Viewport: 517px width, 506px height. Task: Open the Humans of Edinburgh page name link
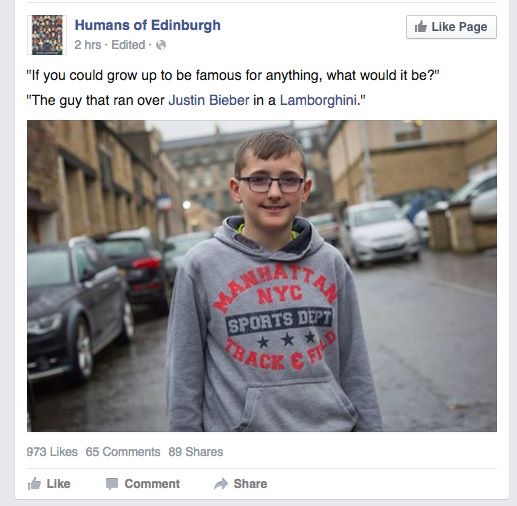[x=148, y=25]
